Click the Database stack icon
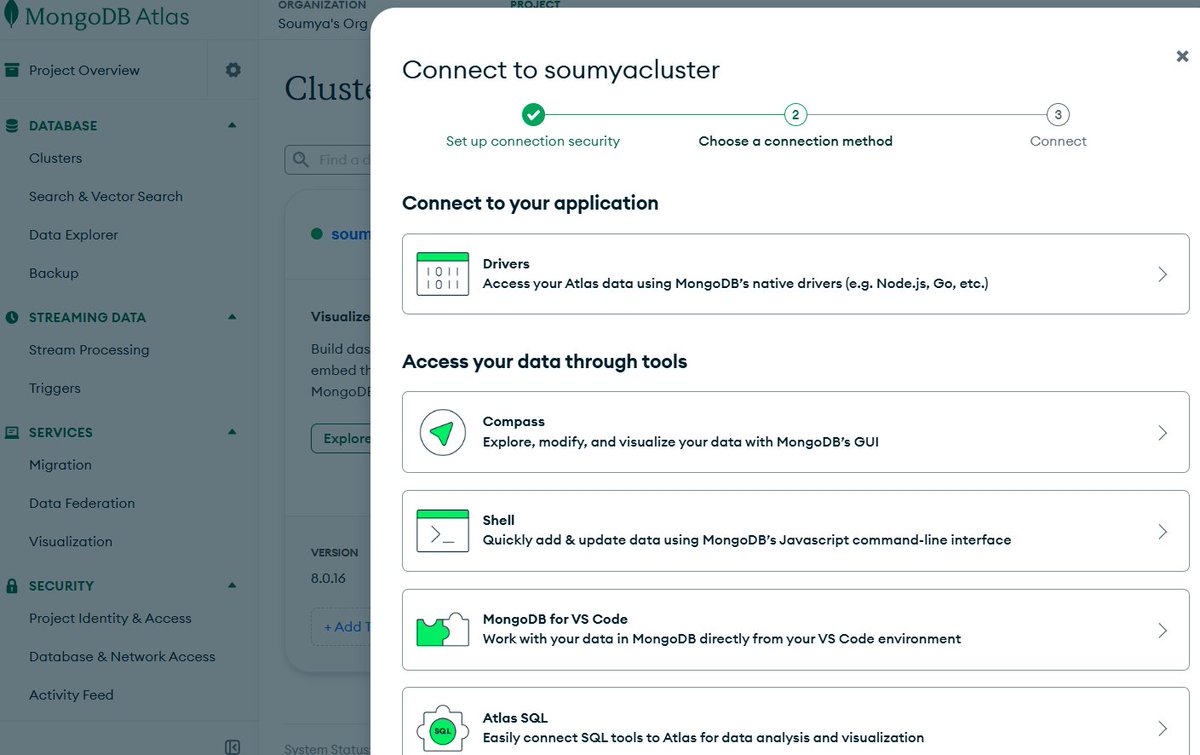 pos(12,126)
